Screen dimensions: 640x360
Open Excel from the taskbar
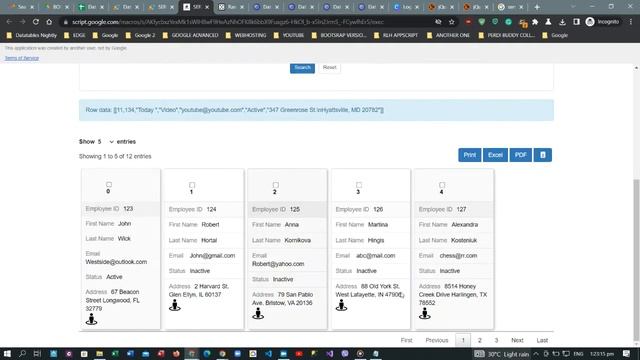click(115, 353)
